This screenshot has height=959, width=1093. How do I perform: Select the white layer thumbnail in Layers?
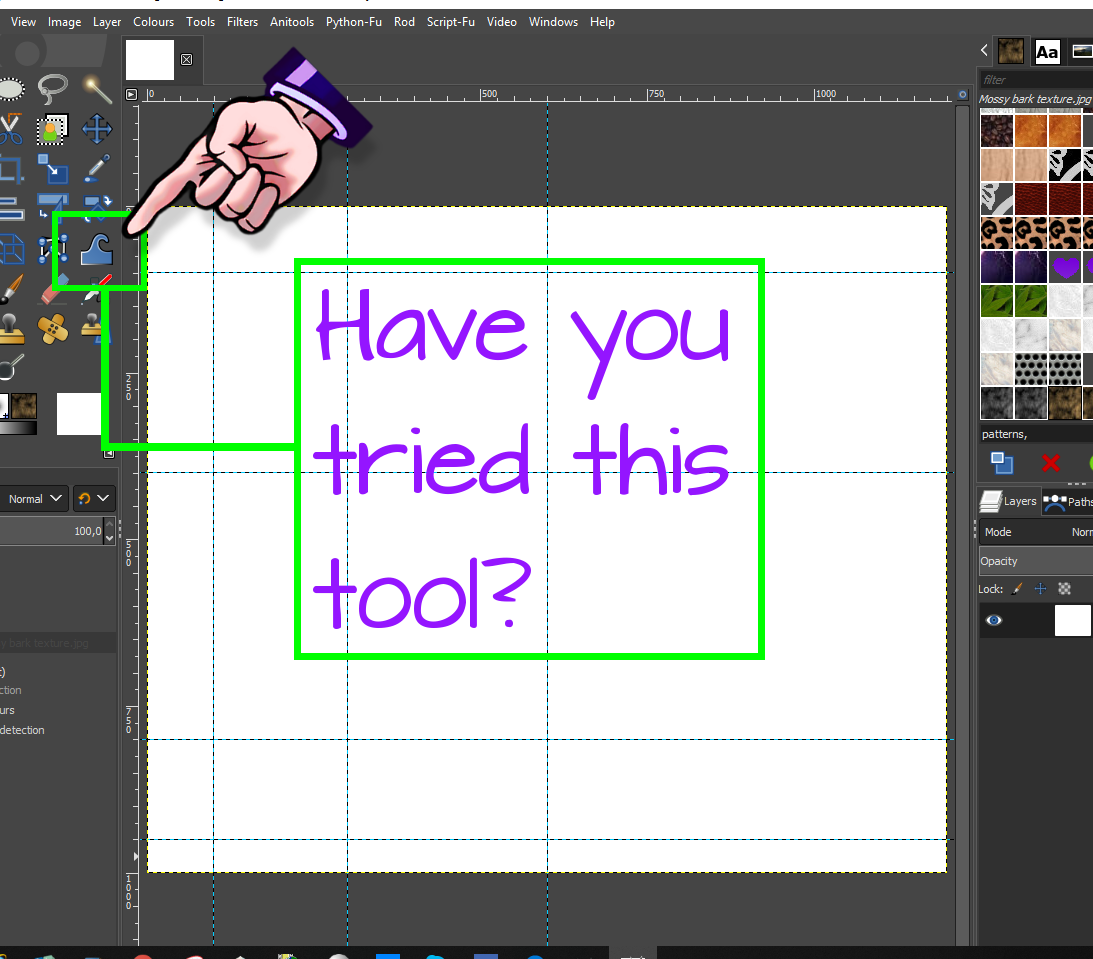(x=1072, y=620)
